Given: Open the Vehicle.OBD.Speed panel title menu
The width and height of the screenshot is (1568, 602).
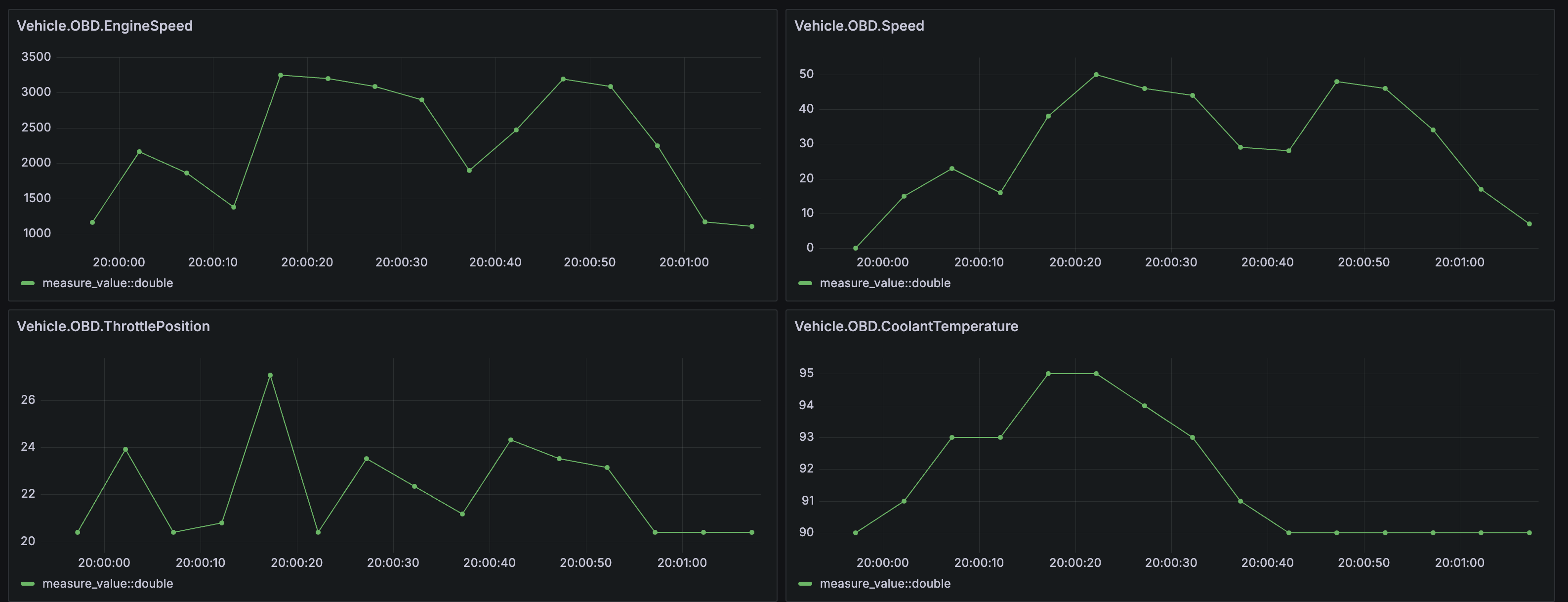Looking at the screenshot, I should (859, 26).
